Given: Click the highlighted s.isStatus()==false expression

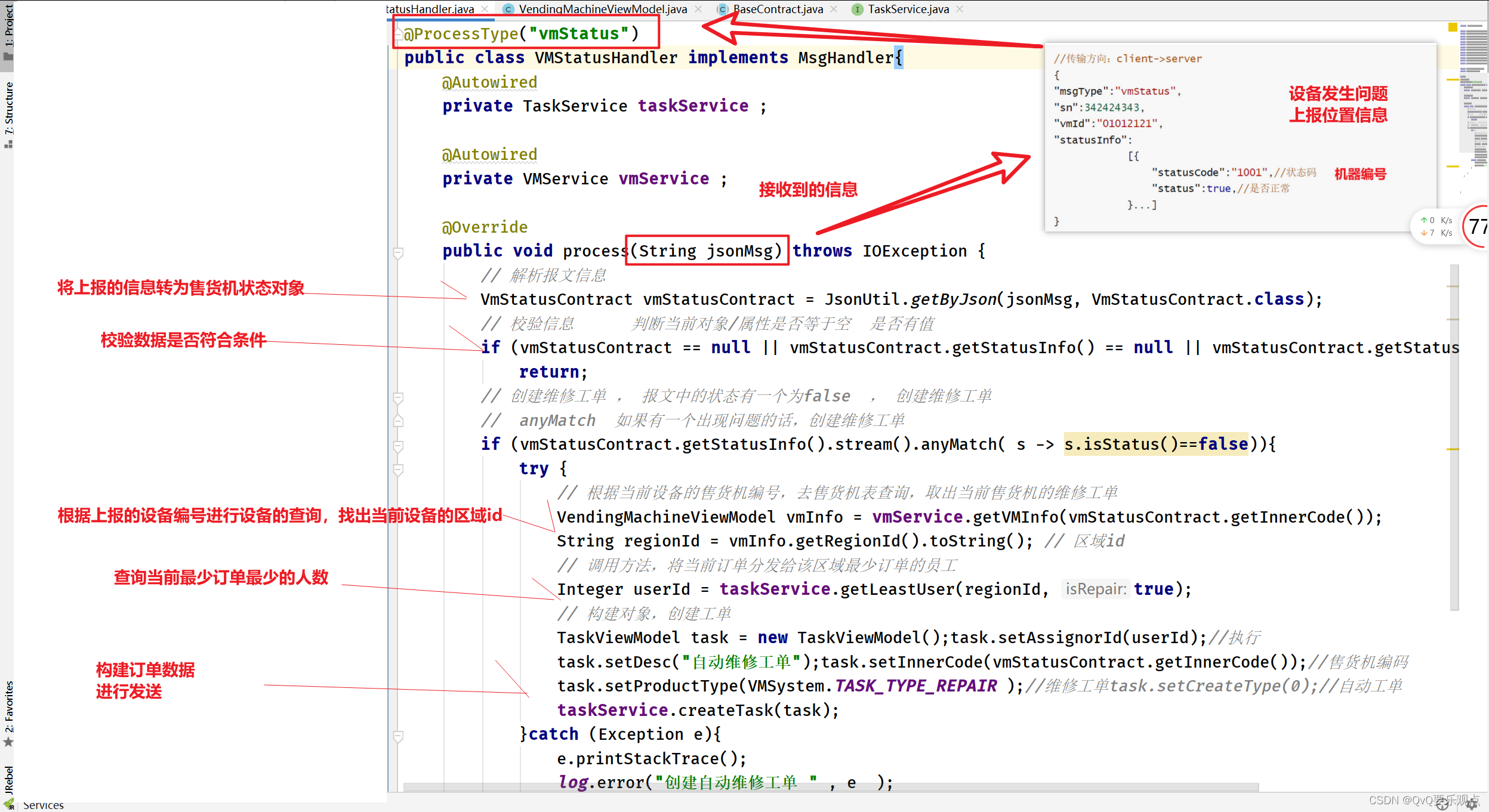Looking at the screenshot, I should tap(1156, 444).
